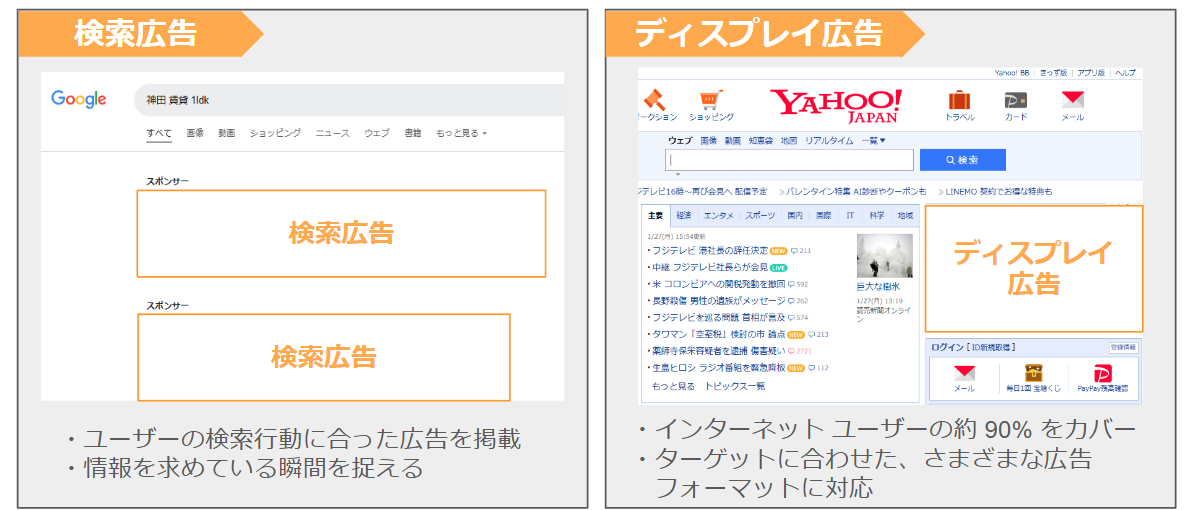Screen dimensions: 1190x510
Task: Open the Travel suitcase icon
Action: click(959, 99)
